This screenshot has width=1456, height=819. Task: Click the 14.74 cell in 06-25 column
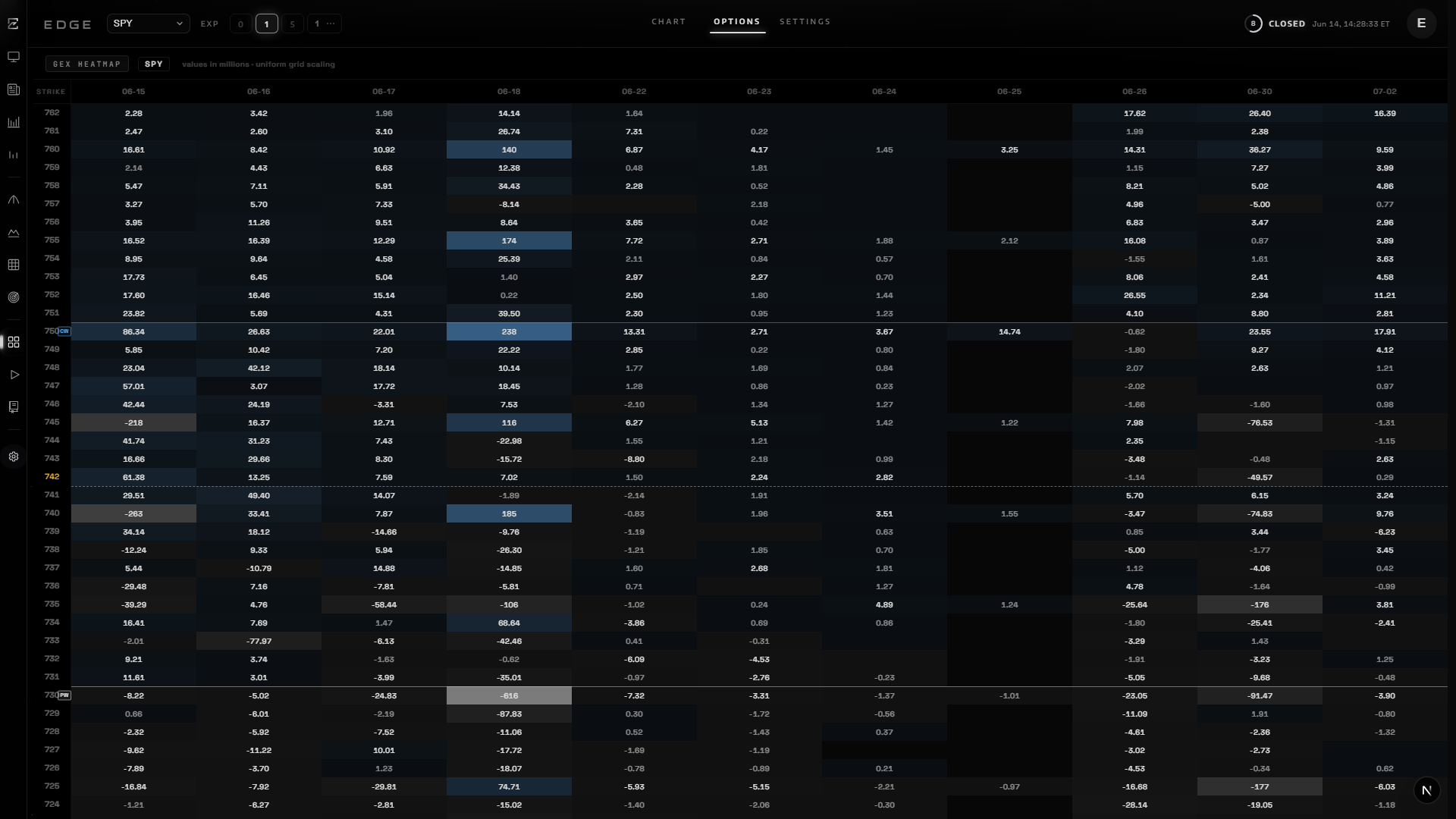click(1009, 331)
